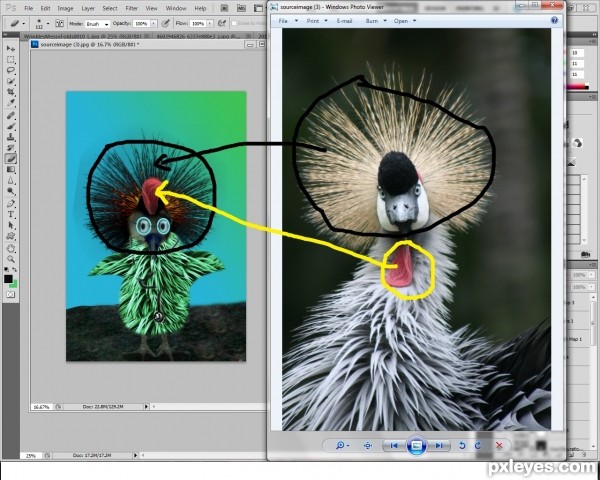Open Photoshop Edit menu

(46, 8)
